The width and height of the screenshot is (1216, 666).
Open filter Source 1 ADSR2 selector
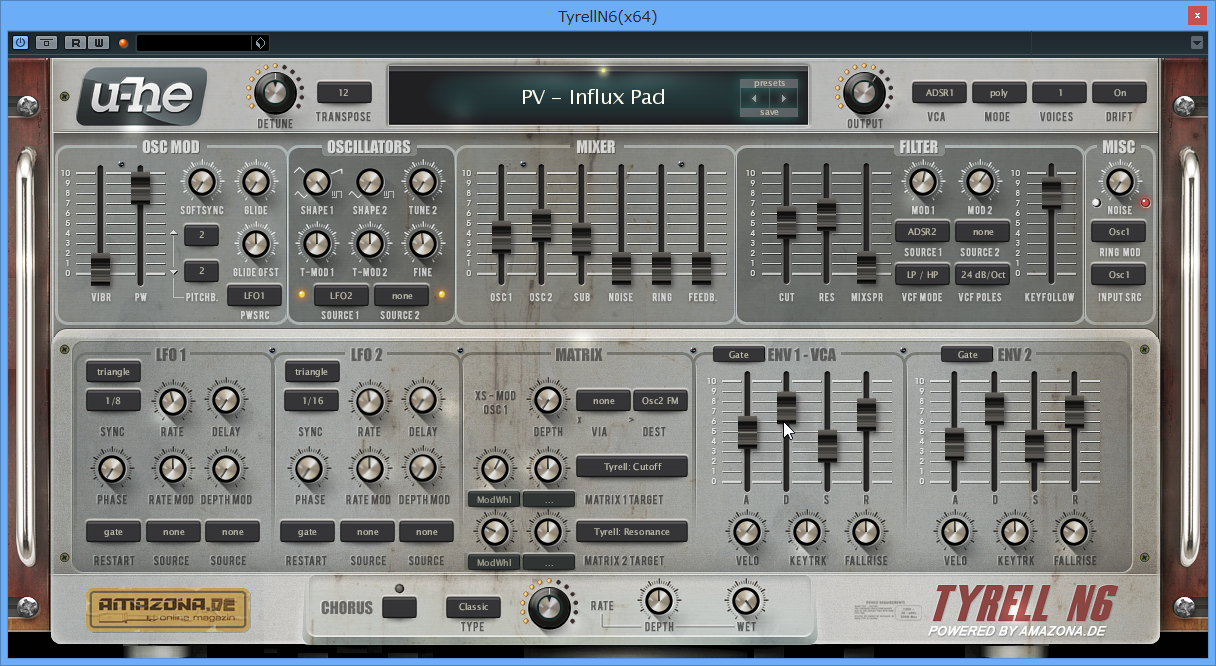tap(922, 232)
